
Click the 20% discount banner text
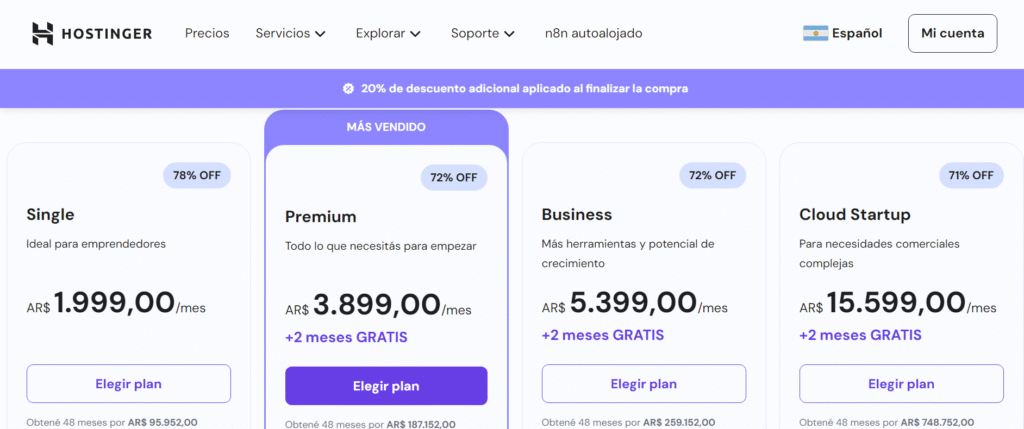tap(524, 88)
